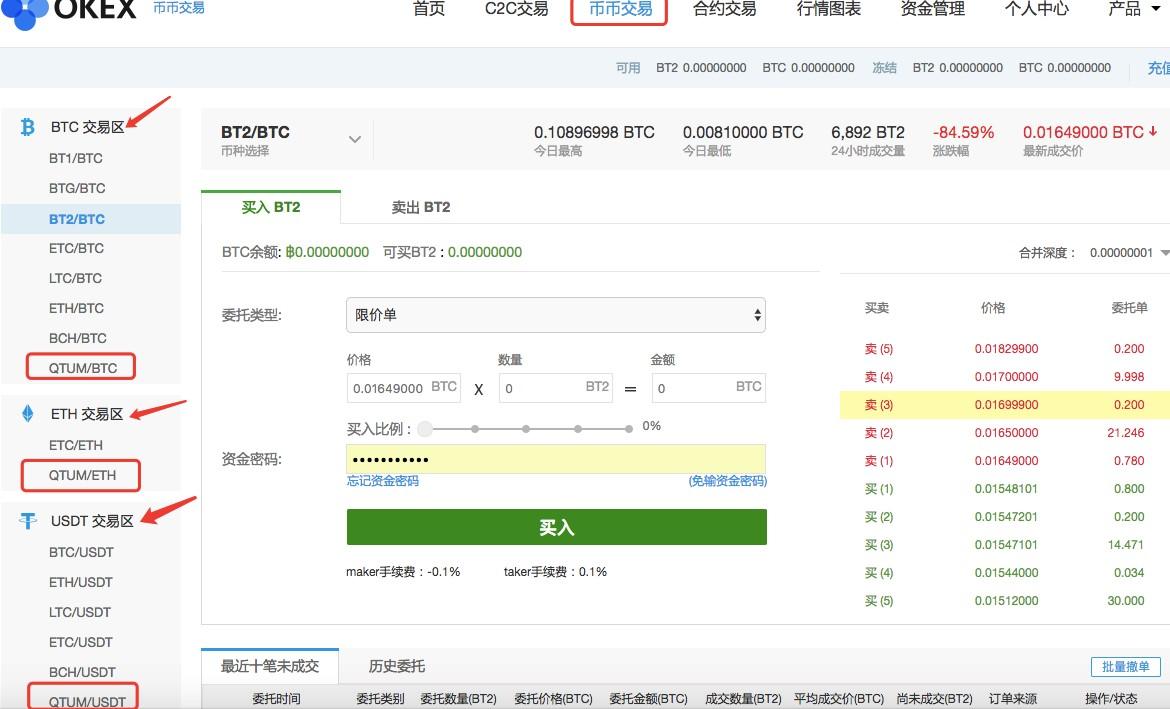Click sell order 卖 (5) price 0.01829900

pyautogui.click(x=1007, y=349)
